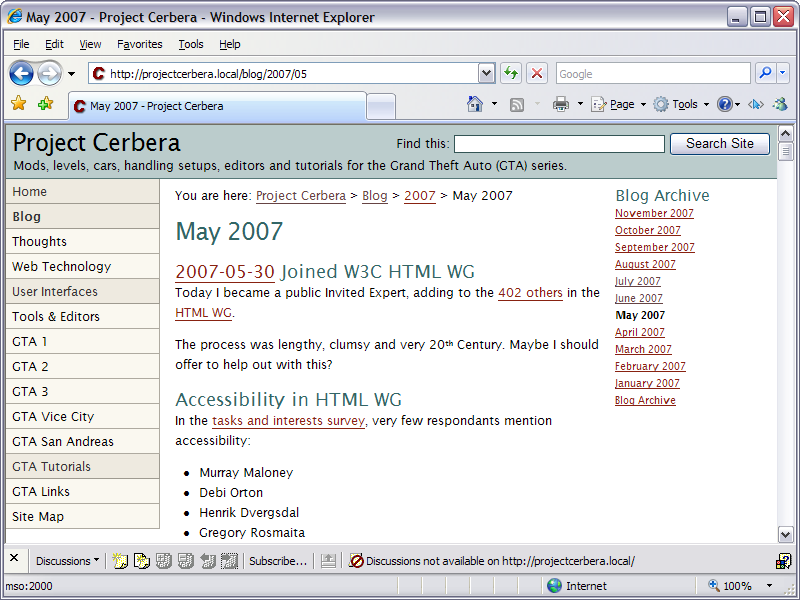Click the Help question mark icon
This screenshot has height=600, width=800.
pos(725,104)
